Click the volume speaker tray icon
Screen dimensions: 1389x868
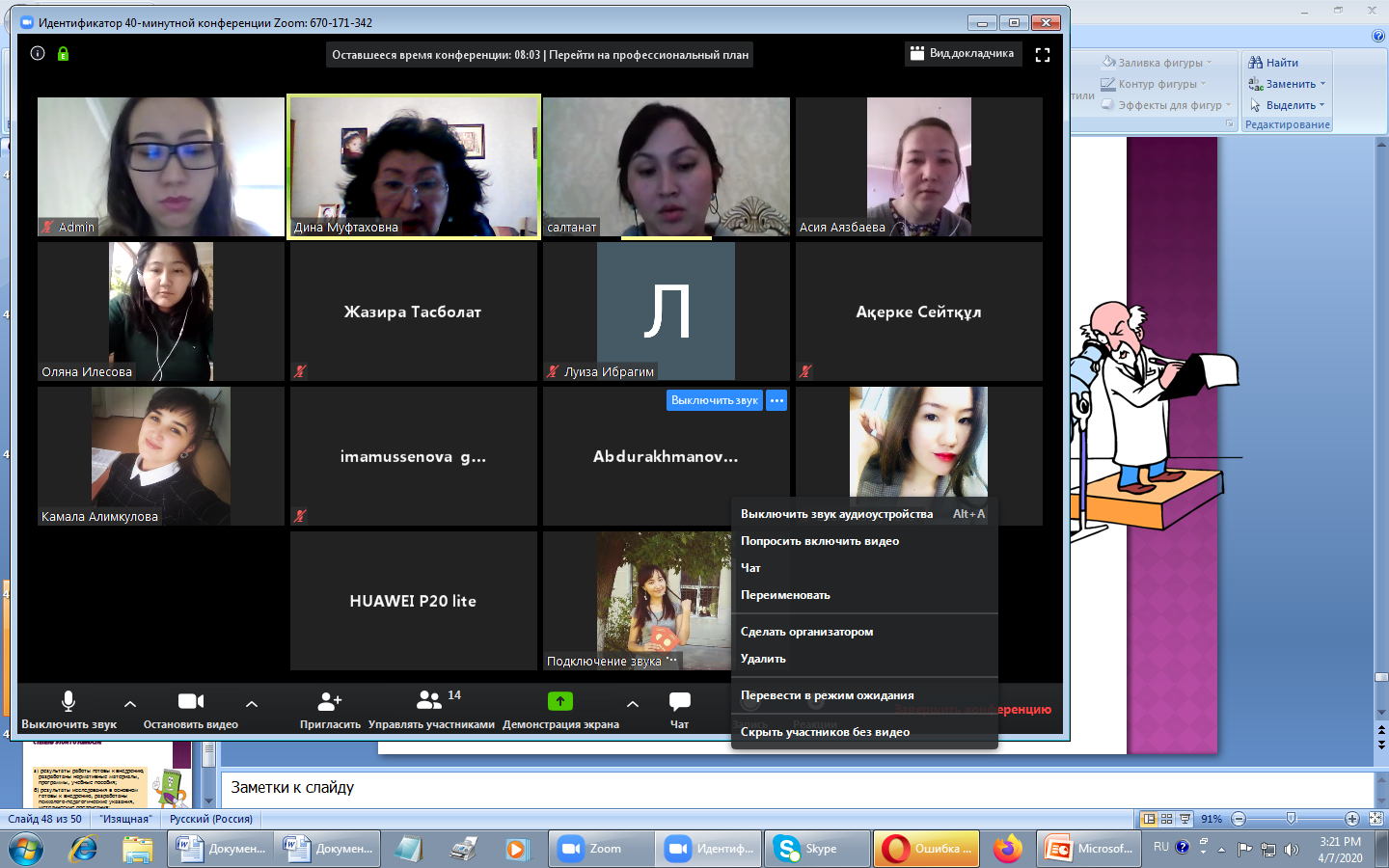[1292, 850]
